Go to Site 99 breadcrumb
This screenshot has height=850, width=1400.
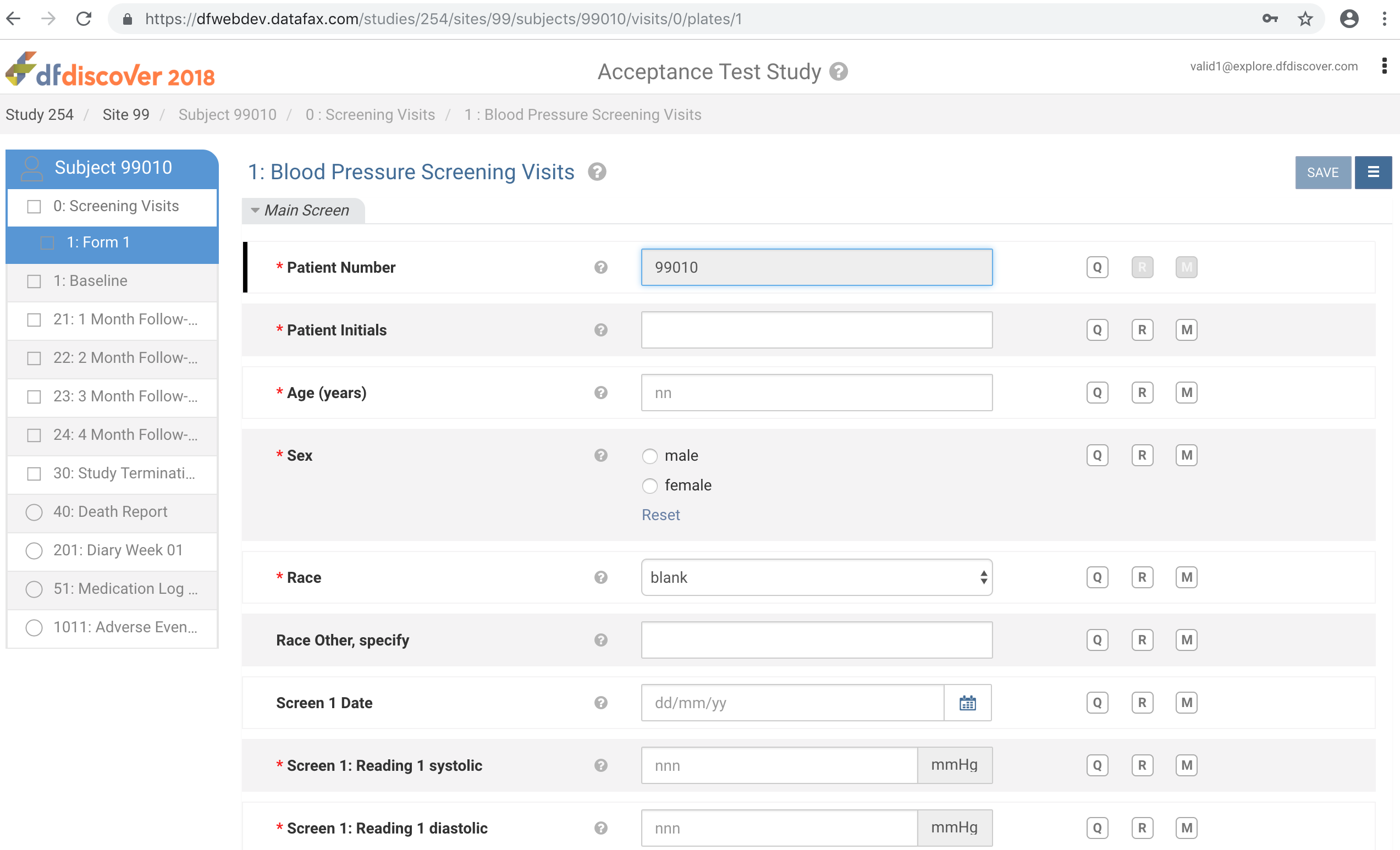coord(125,114)
